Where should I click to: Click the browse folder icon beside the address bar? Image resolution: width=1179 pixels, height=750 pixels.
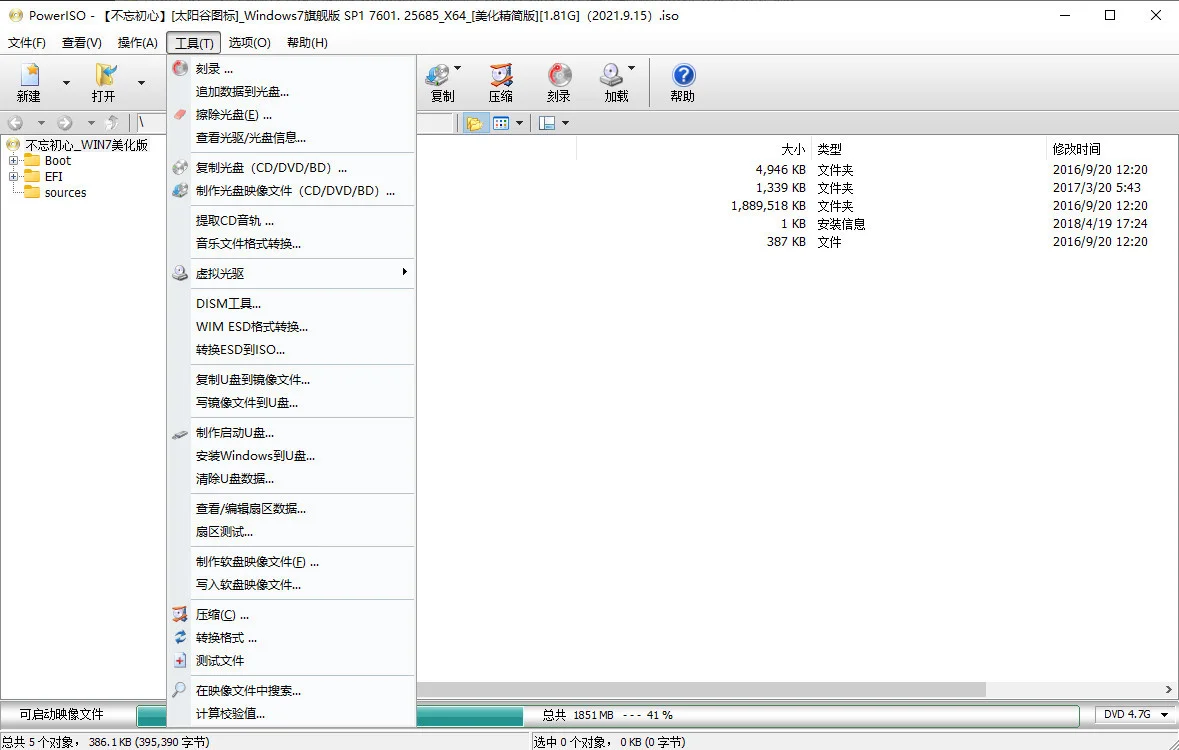pyautogui.click(x=474, y=122)
